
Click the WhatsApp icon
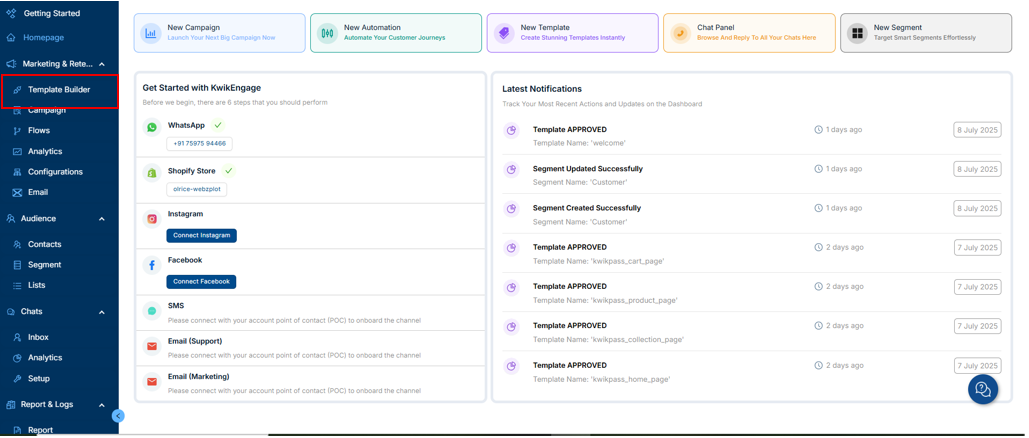pyautogui.click(x=152, y=127)
